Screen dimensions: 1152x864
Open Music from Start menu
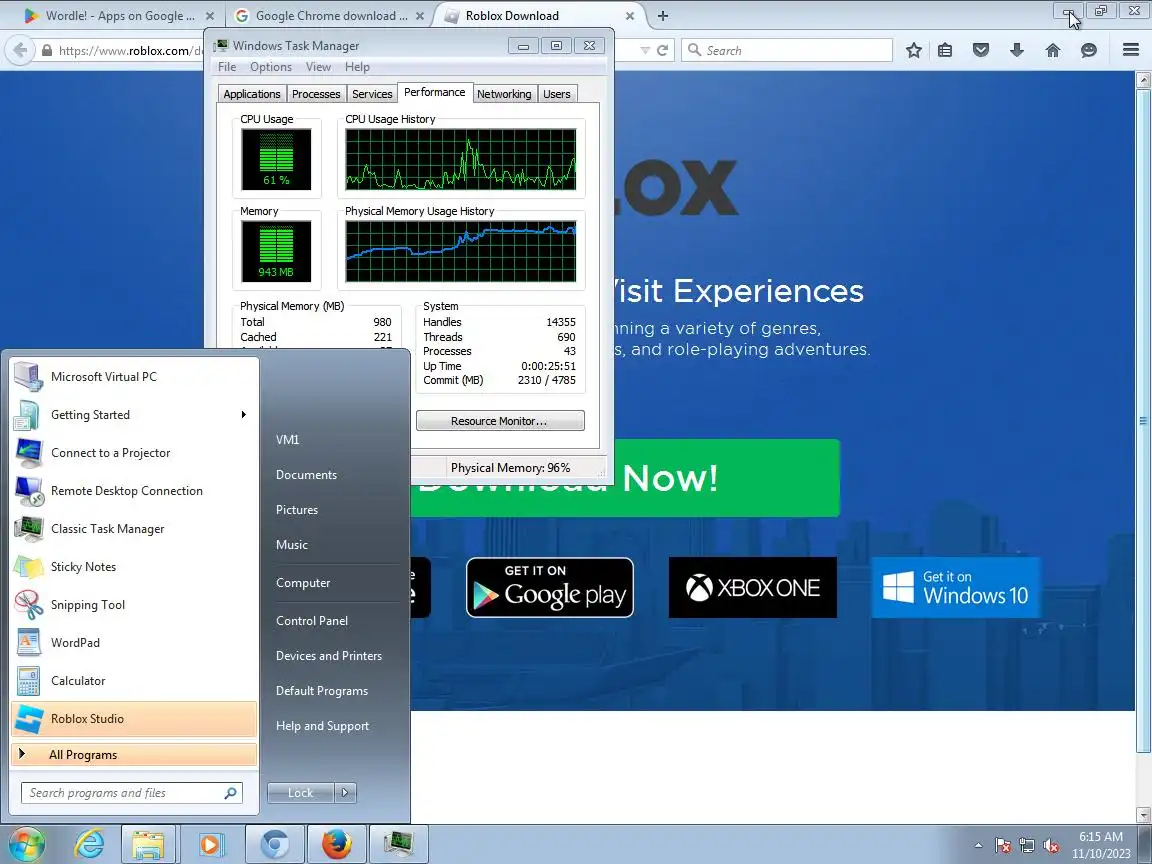click(292, 544)
